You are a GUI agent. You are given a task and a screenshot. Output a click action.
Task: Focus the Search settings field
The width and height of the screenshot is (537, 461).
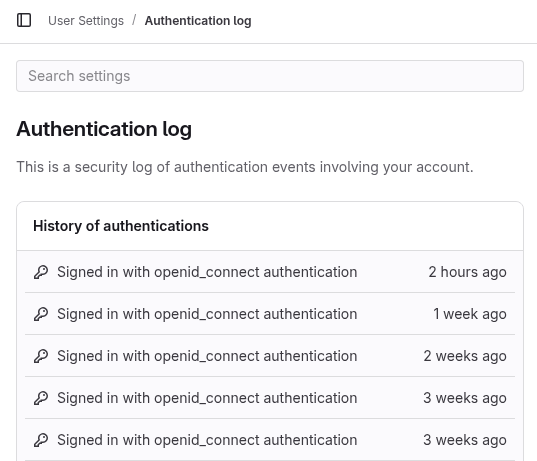pos(270,76)
